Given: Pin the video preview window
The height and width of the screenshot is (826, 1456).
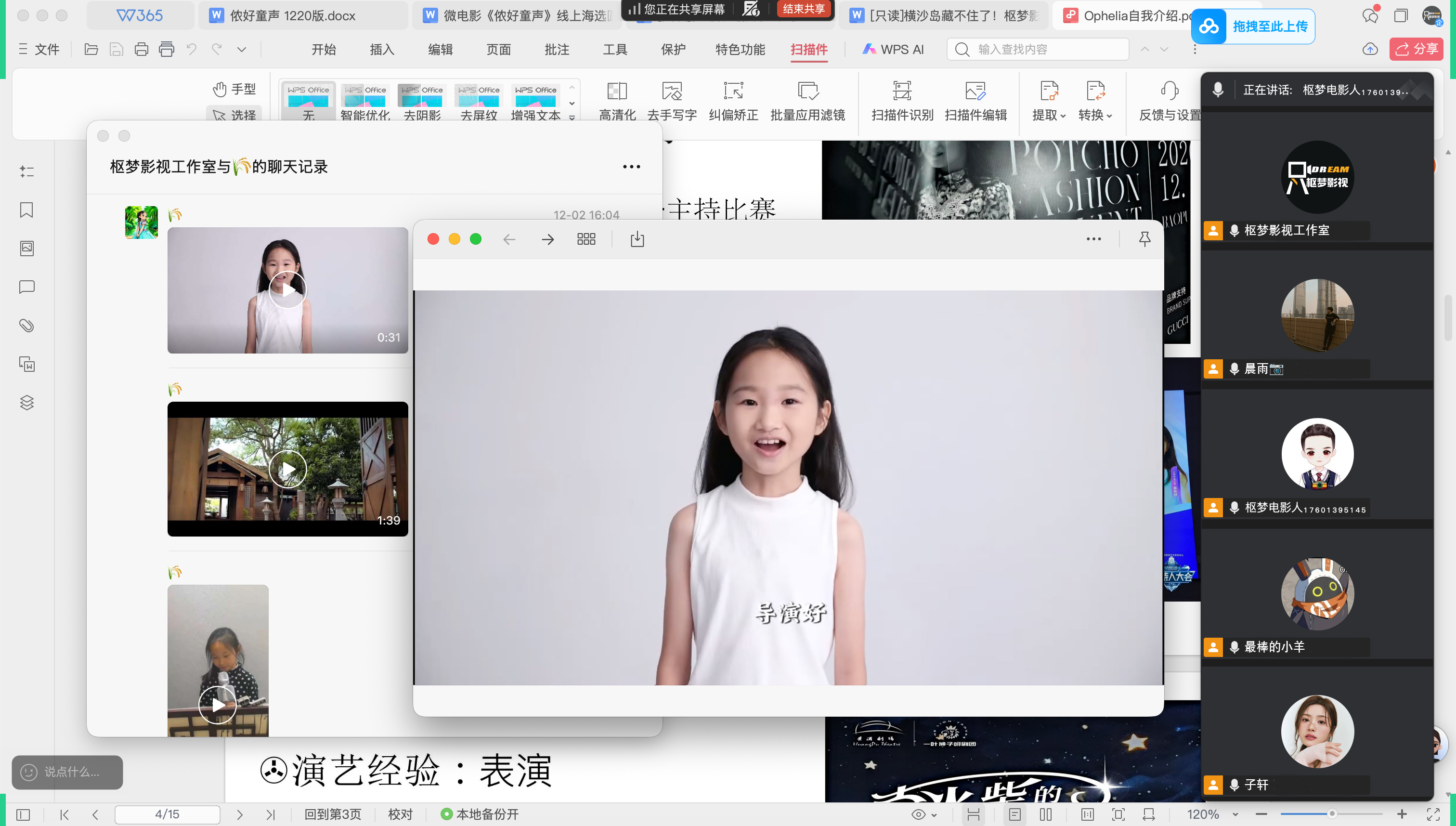Looking at the screenshot, I should click(1144, 239).
